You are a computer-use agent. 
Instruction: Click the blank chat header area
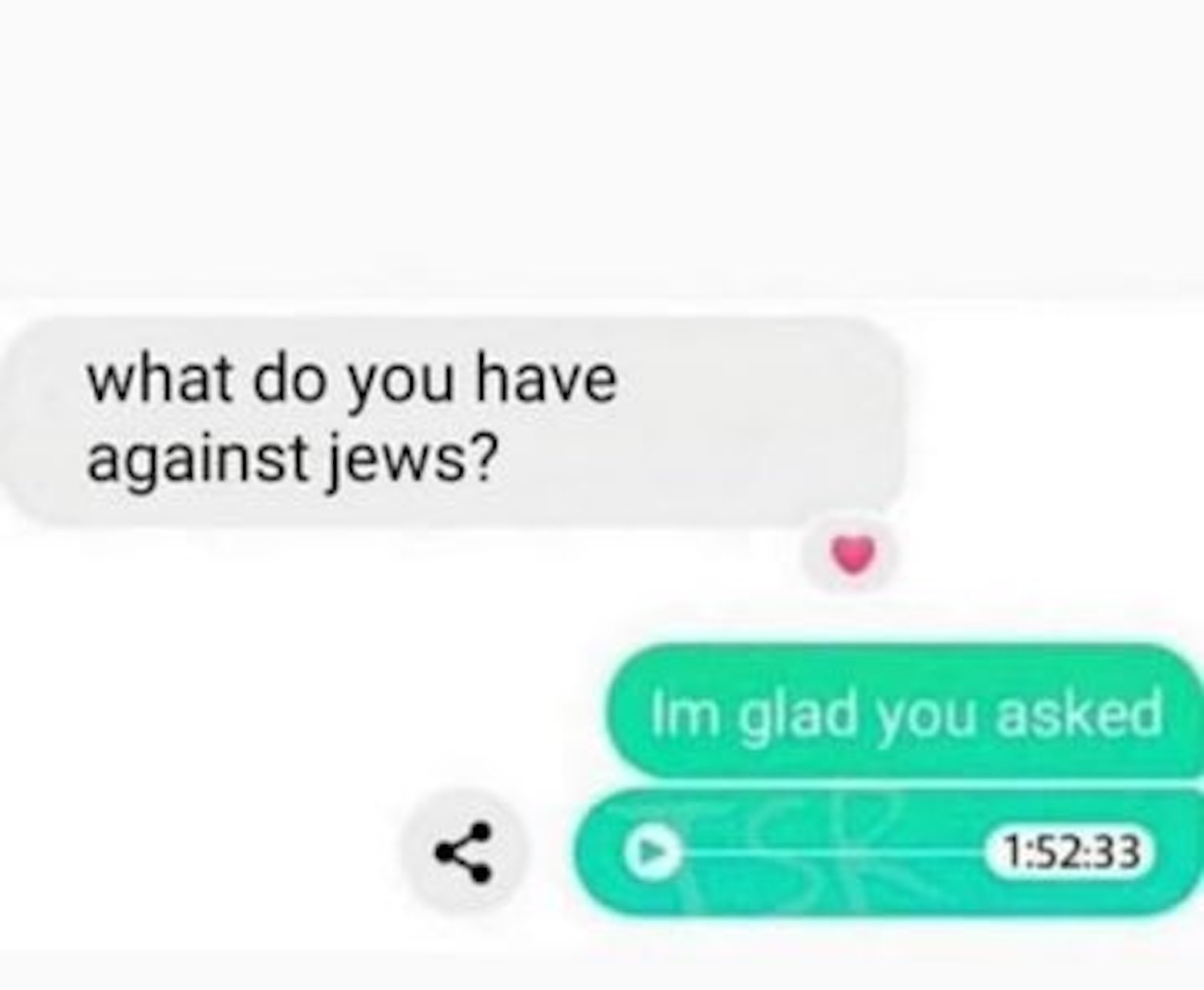point(602,145)
